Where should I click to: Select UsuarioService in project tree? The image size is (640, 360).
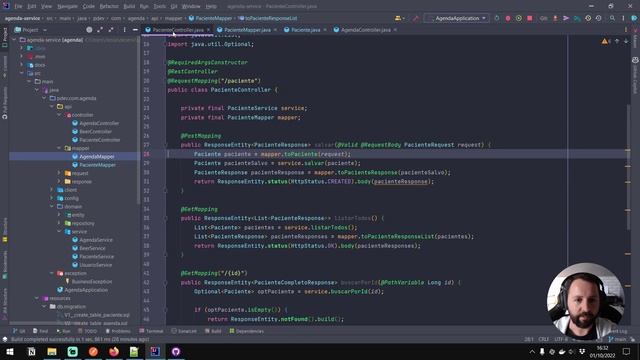pyautogui.click(x=96, y=265)
